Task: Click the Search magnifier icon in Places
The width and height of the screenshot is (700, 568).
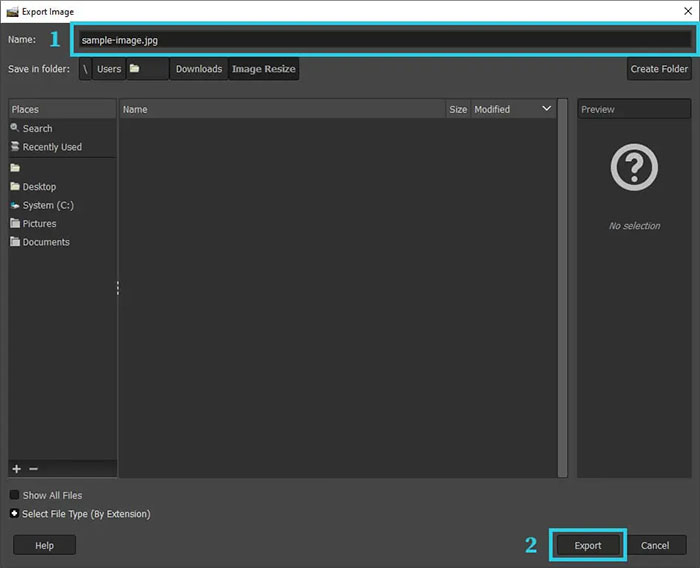Action: click(x=15, y=128)
